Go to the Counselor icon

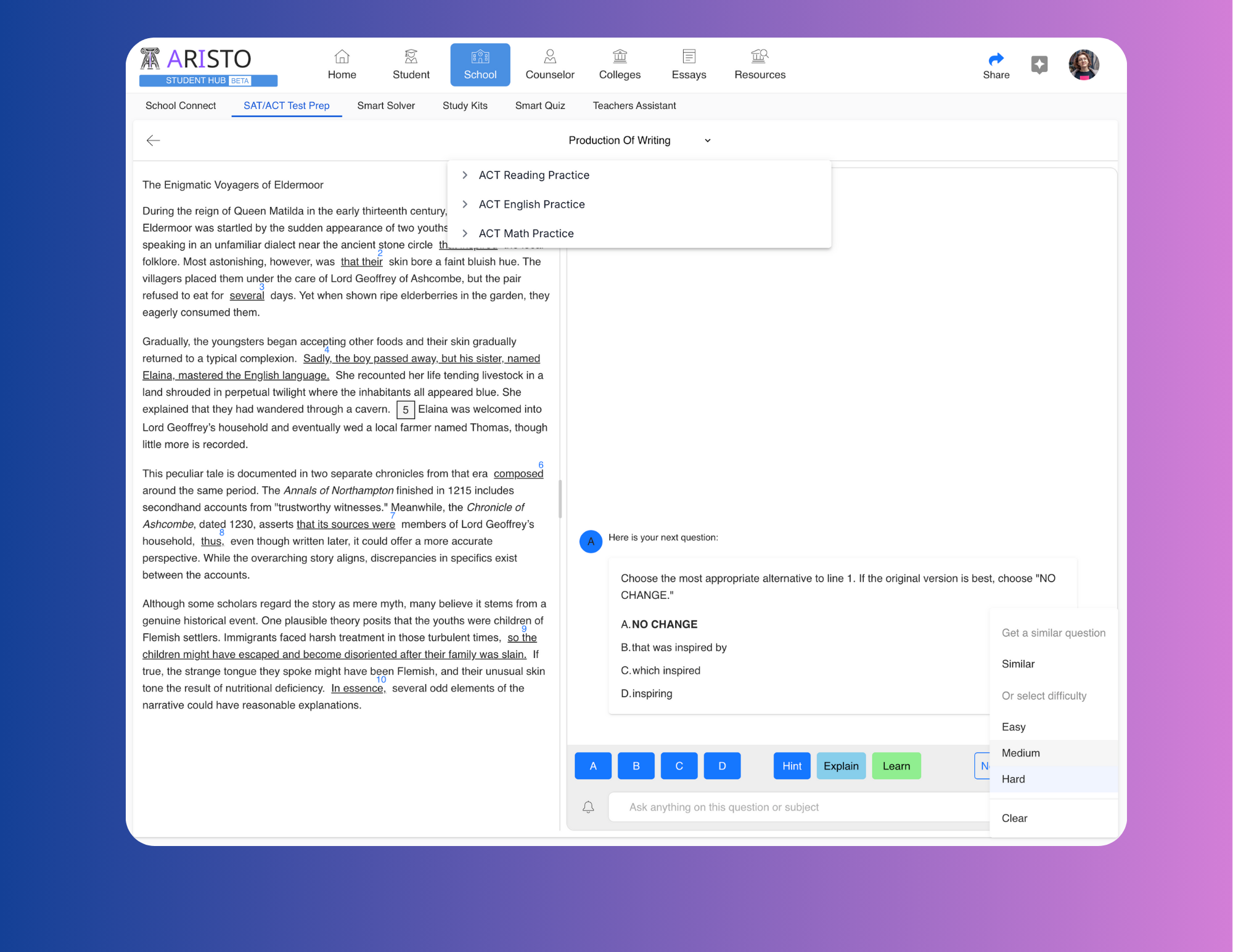[x=549, y=57]
